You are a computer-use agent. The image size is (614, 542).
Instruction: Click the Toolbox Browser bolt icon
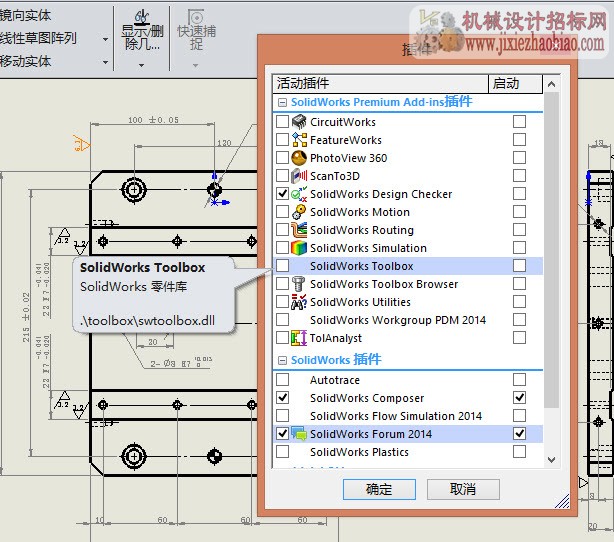coord(299,284)
